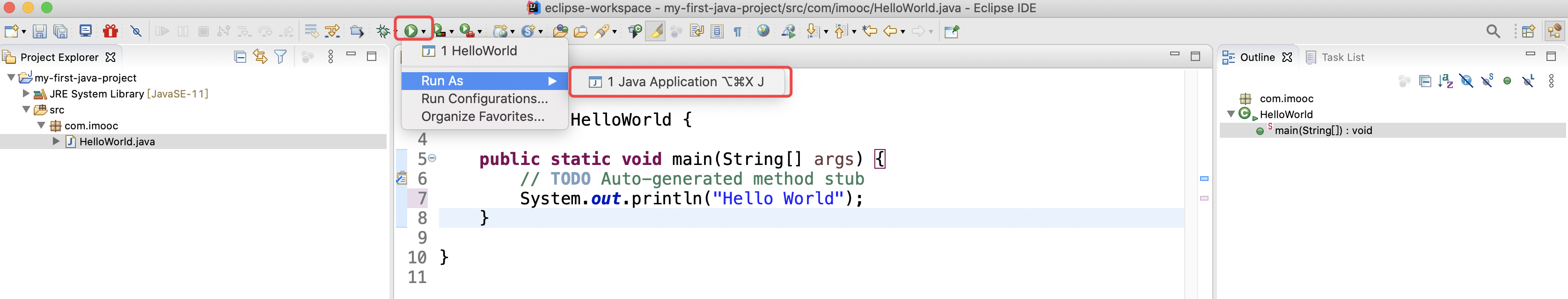The width and height of the screenshot is (1568, 299).
Task: Click the Project Explorer filter funnel icon
Action: [281, 57]
